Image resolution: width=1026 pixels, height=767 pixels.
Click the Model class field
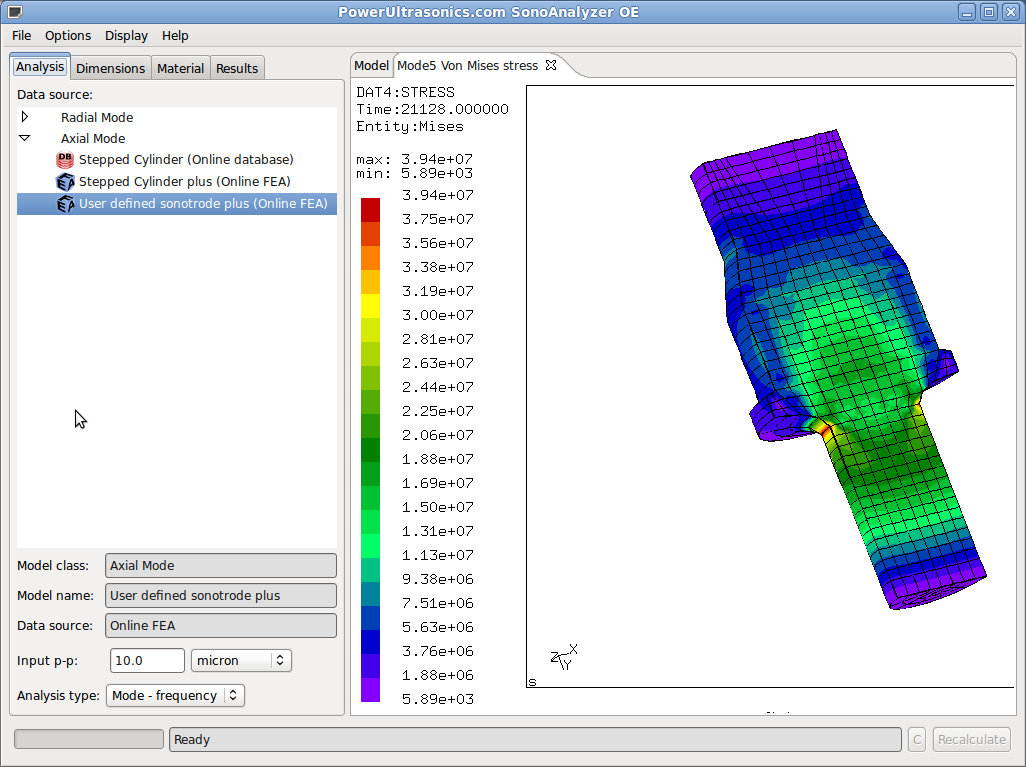(x=221, y=565)
